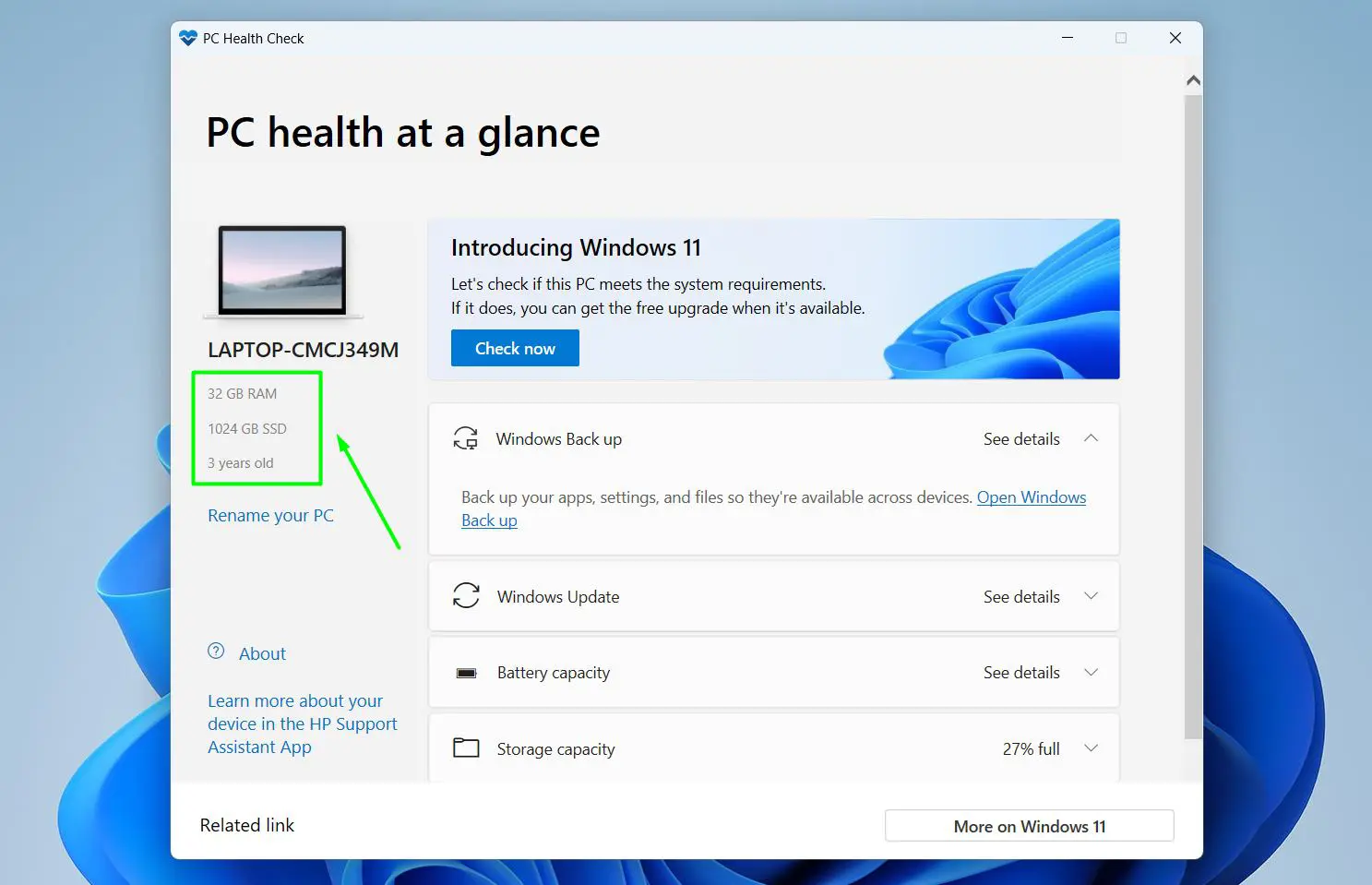Expand the Battery capacity section
The width and height of the screenshot is (1372, 885).
pyautogui.click(x=1092, y=672)
